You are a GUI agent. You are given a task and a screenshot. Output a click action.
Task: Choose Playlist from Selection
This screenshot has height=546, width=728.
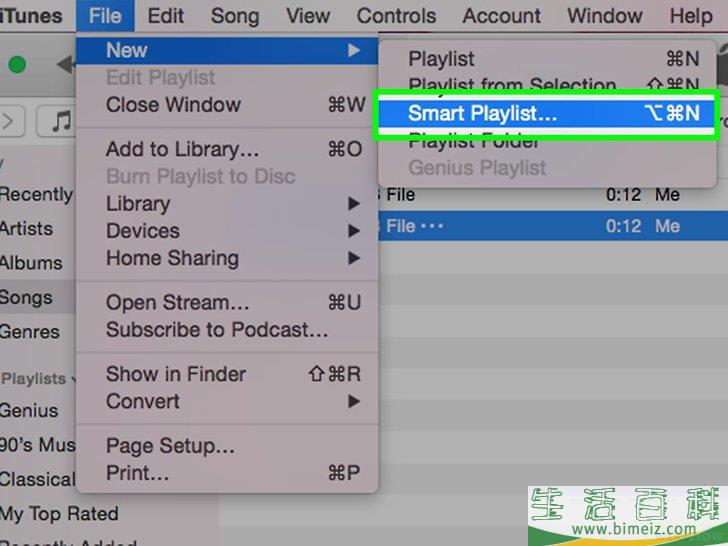(x=546, y=84)
